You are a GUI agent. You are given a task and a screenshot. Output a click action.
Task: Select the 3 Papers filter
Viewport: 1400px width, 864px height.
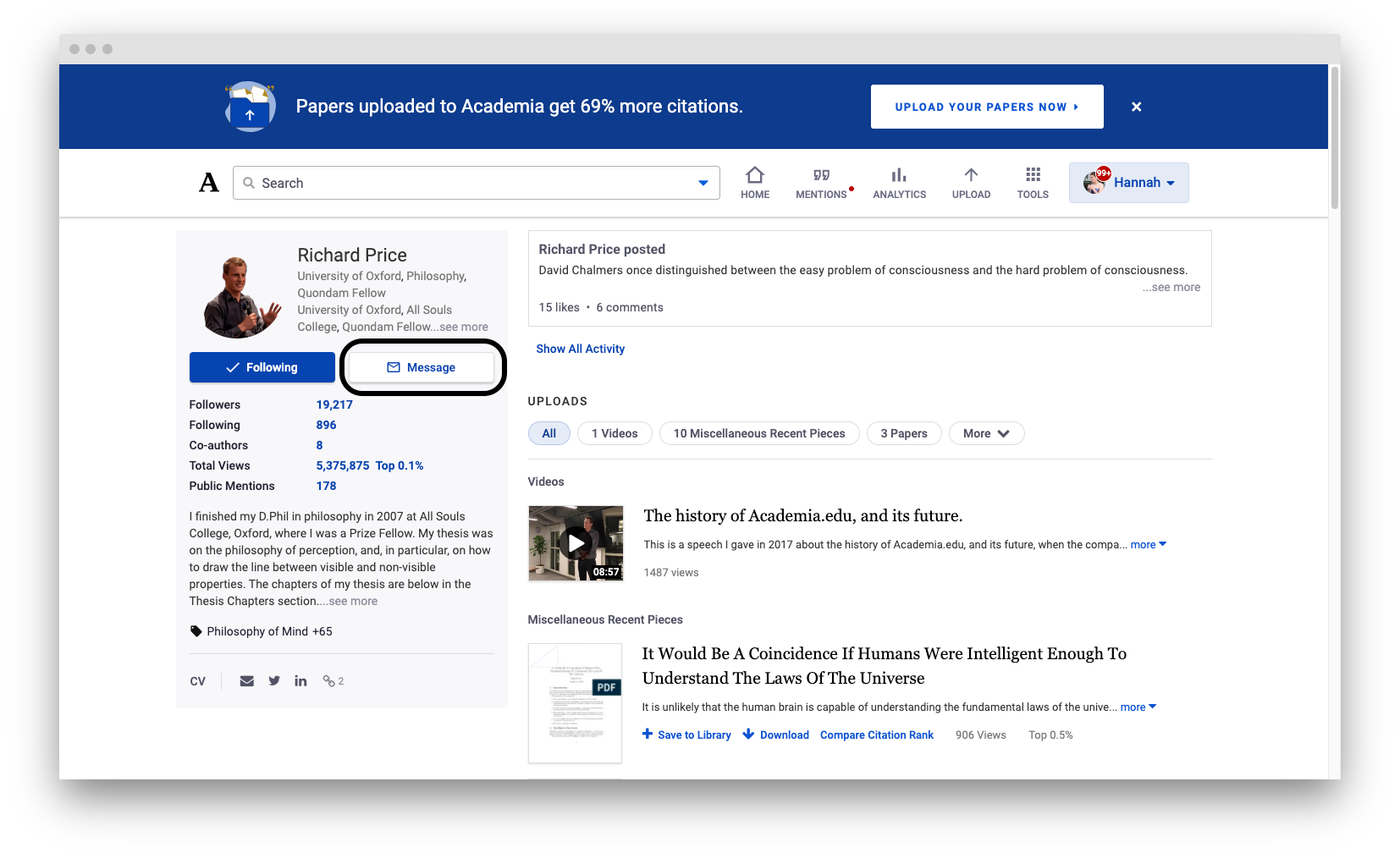[904, 433]
